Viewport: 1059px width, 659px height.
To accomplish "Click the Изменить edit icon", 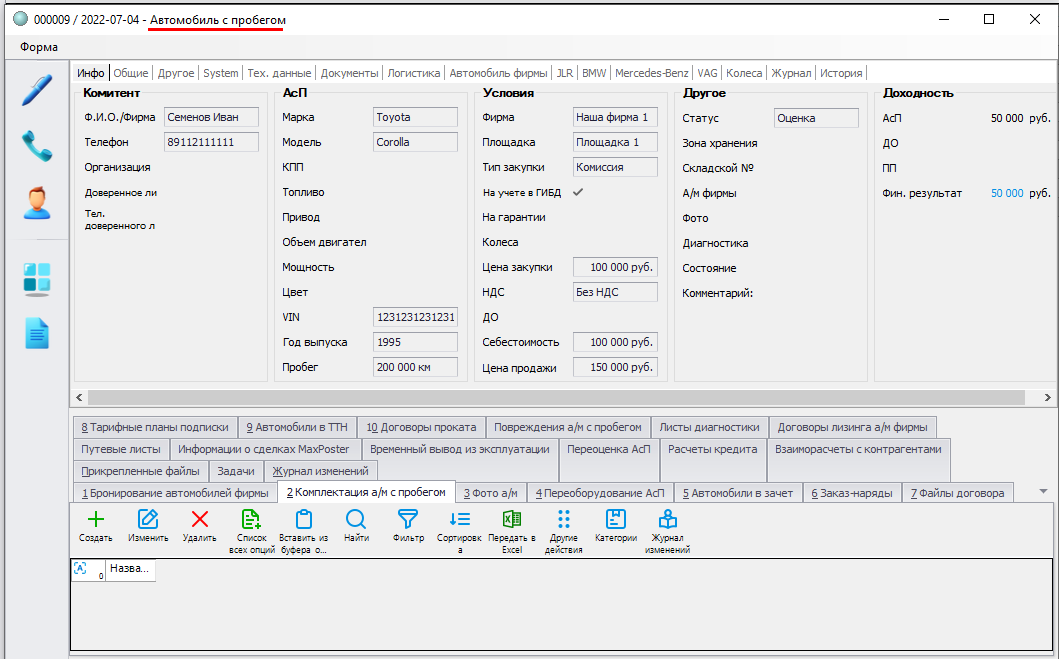I will 148,520.
